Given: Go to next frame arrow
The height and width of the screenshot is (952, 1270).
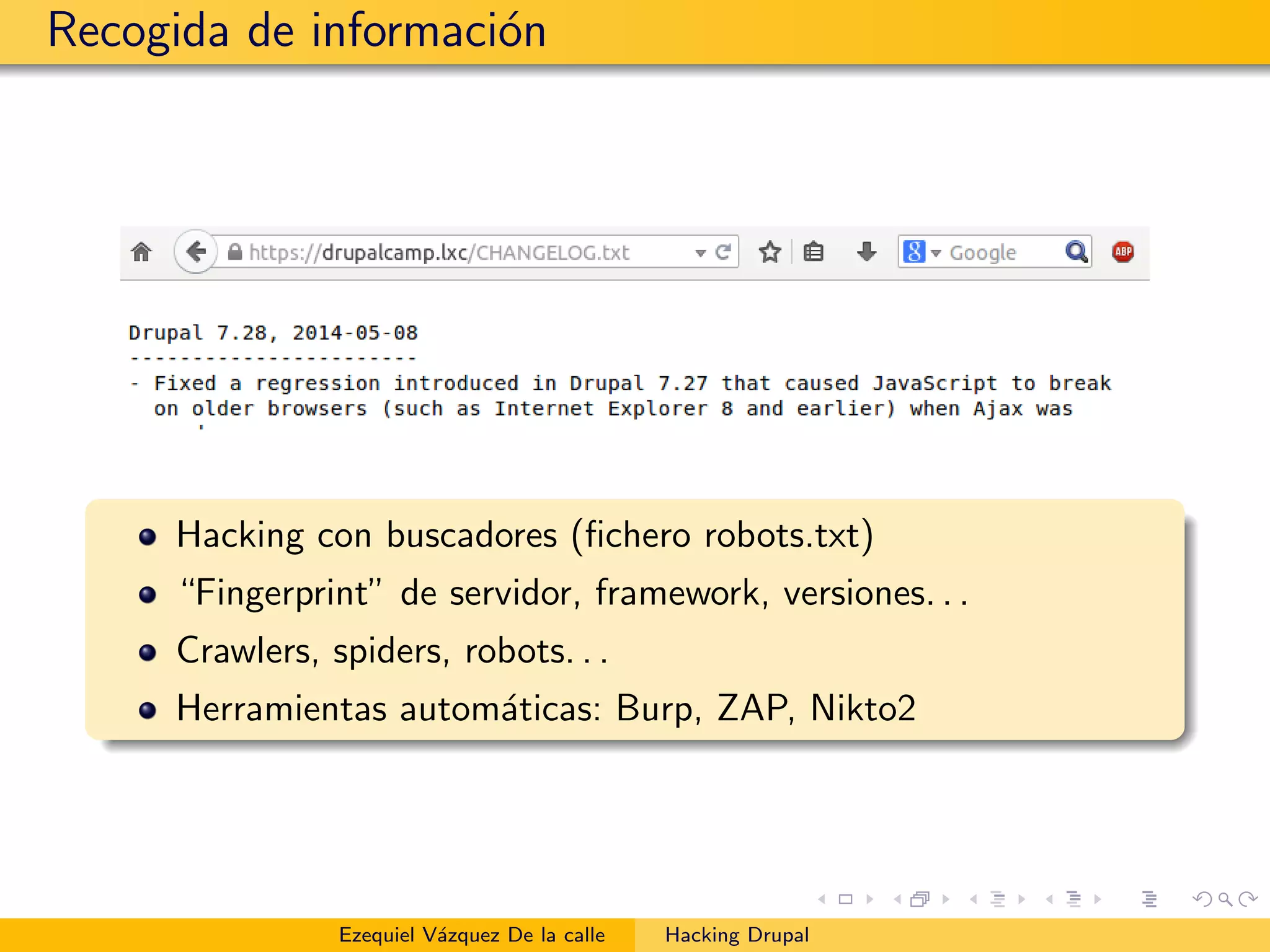Looking at the screenshot, I should (x=946, y=899).
